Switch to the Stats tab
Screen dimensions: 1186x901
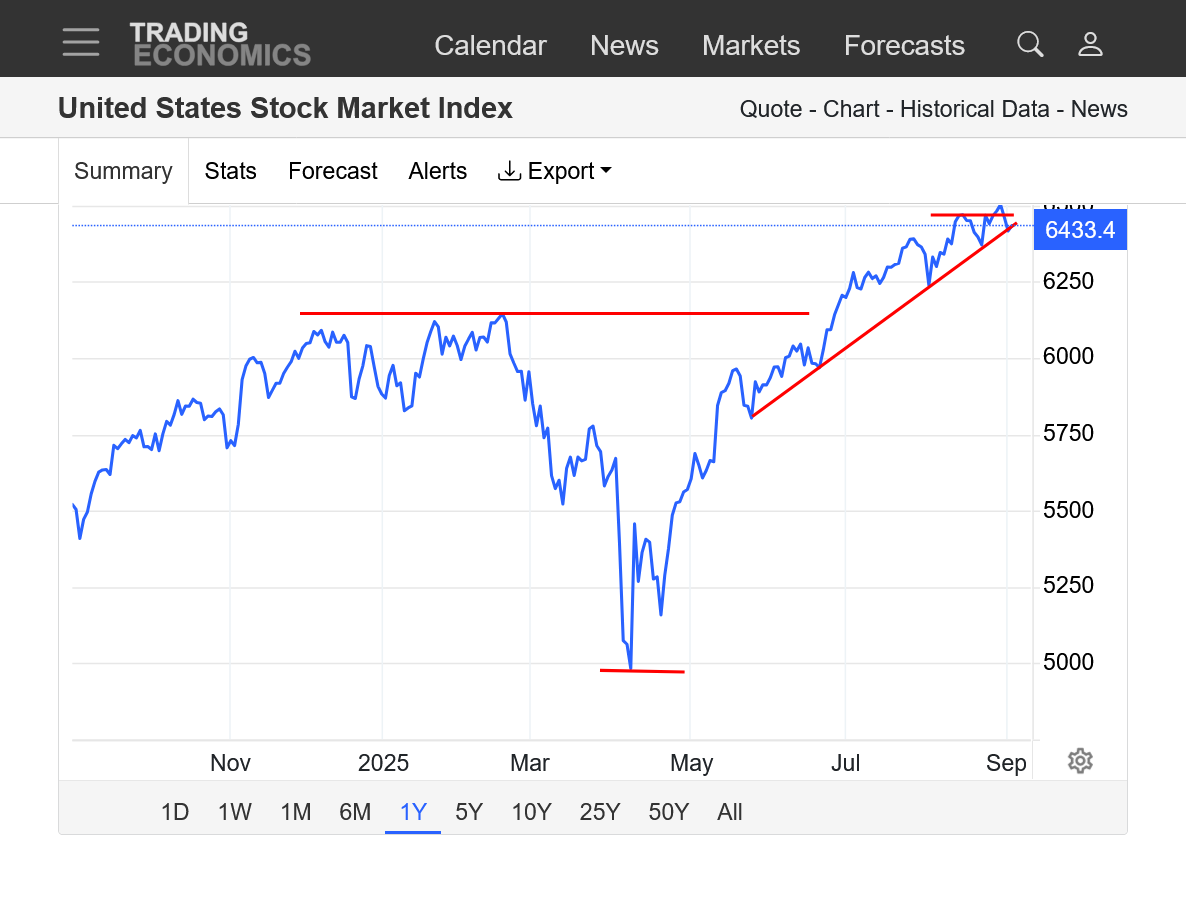pos(231,171)
